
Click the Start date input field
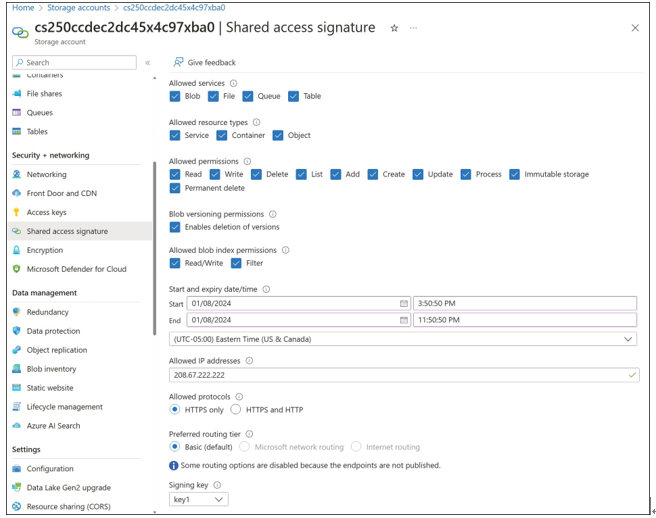[298, 303]
